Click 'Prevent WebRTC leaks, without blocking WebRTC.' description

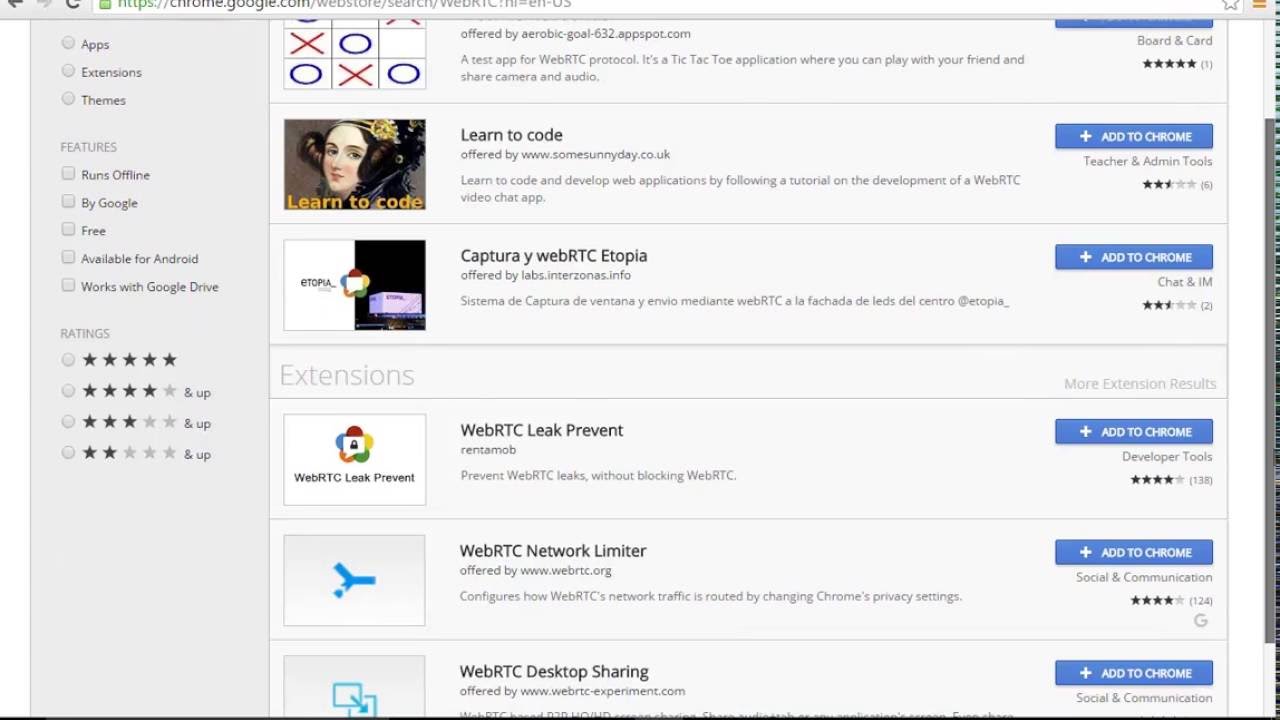598,476
